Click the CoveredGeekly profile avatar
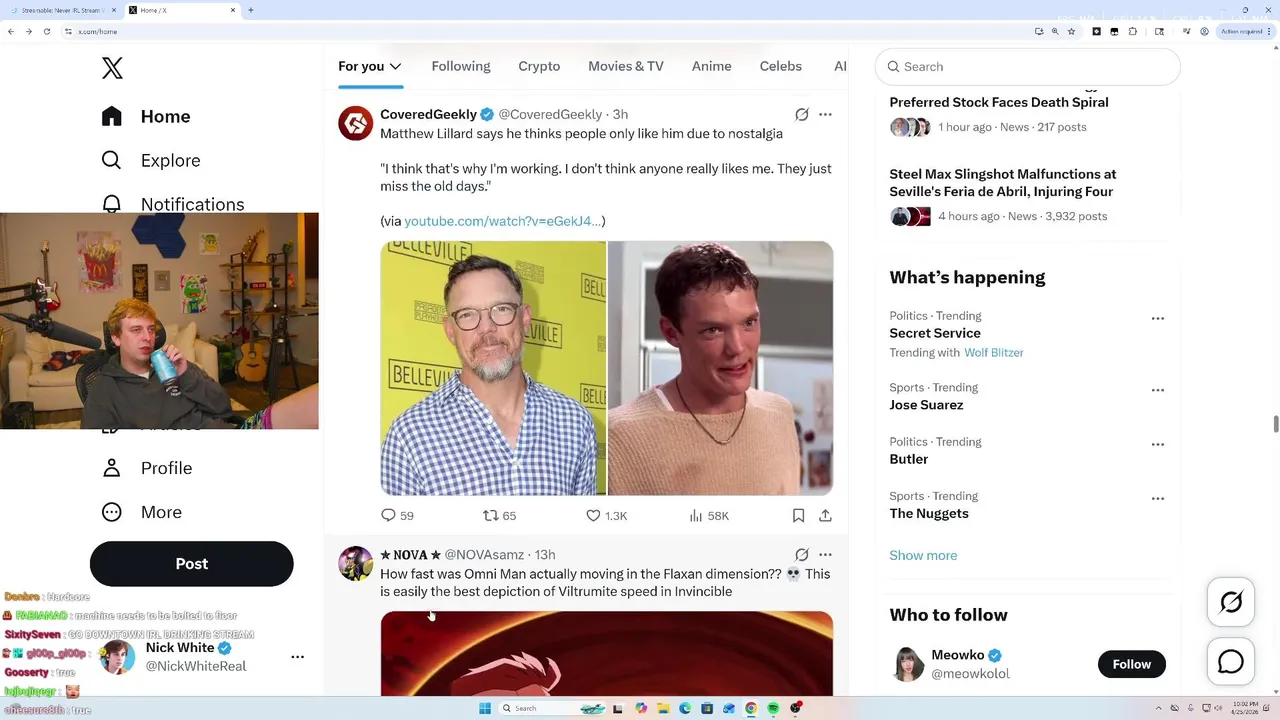1280x720 pixels. click(x=355, y=123)
